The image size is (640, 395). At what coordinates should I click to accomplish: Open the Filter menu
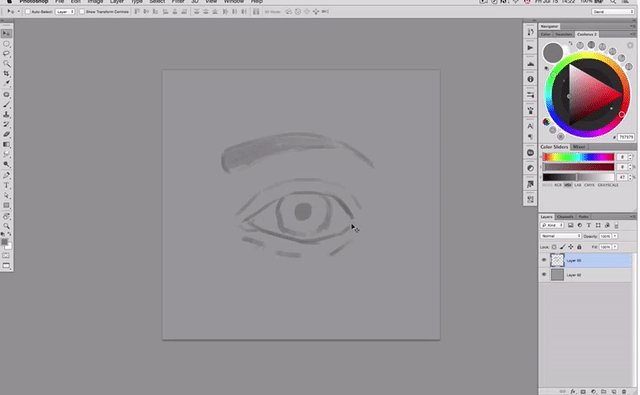tap(178, 2)
